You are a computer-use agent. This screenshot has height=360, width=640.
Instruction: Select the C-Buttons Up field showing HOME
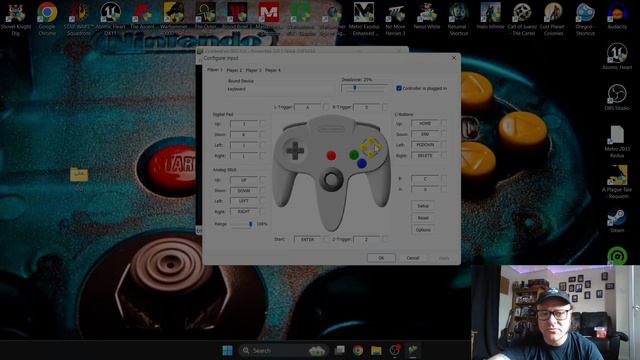click(425, 123)
